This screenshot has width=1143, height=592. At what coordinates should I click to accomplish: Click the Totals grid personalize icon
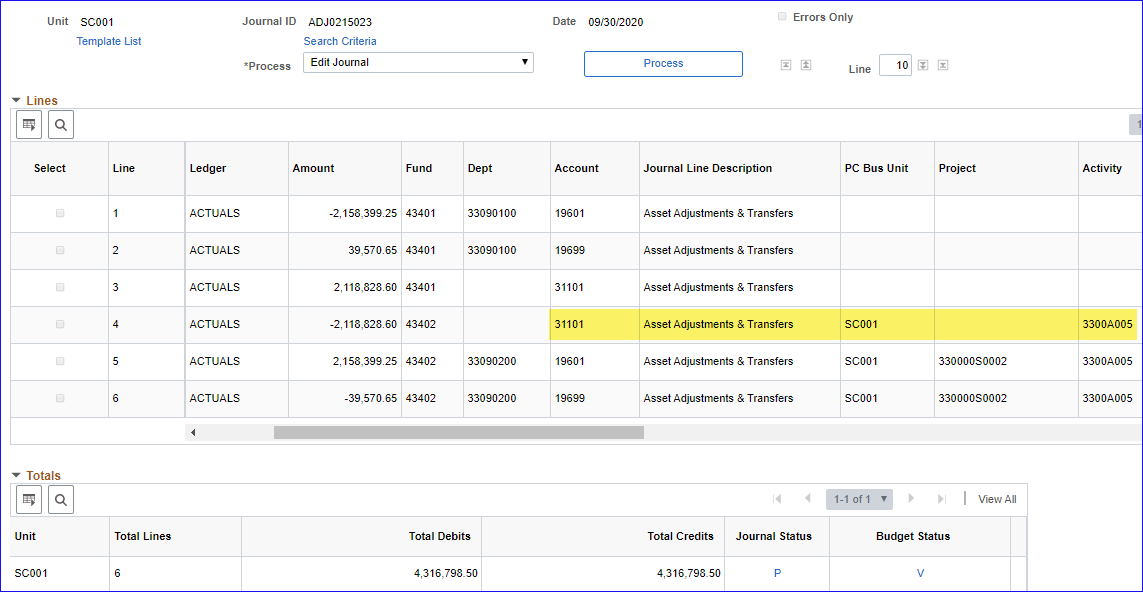(29, 499)
